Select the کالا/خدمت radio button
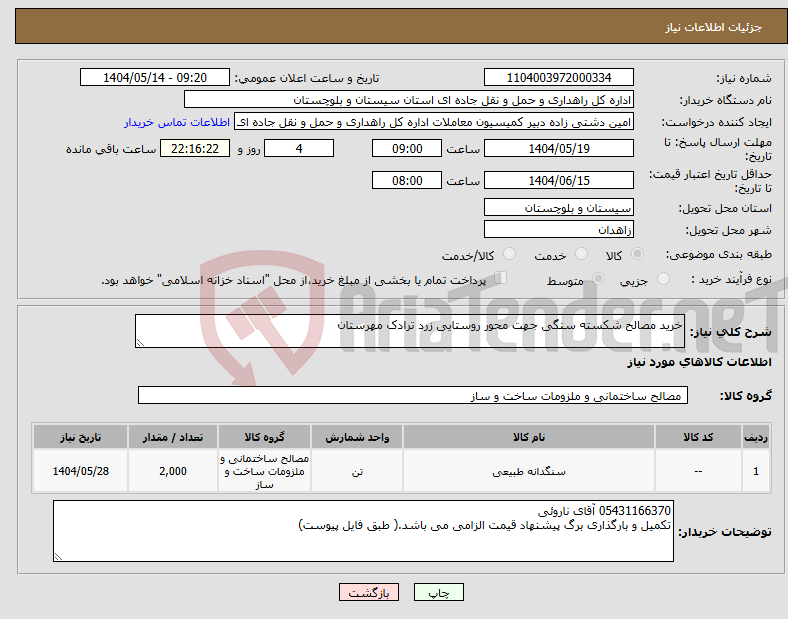The width and height of the screenshot is (788, 619). (509, 254)
